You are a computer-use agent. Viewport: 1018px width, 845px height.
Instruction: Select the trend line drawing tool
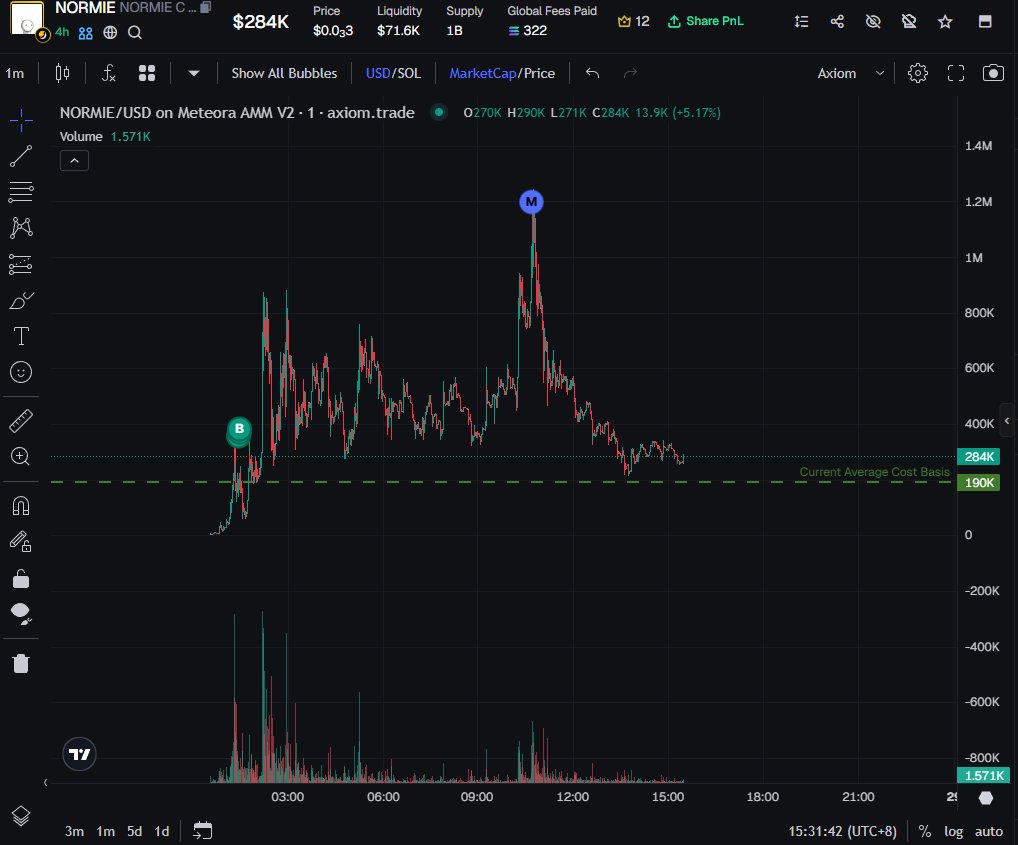21,156
